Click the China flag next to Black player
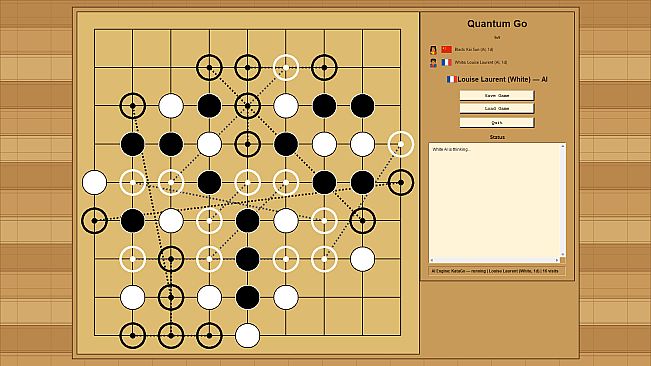The image size is (651, 366). point(446,49)
